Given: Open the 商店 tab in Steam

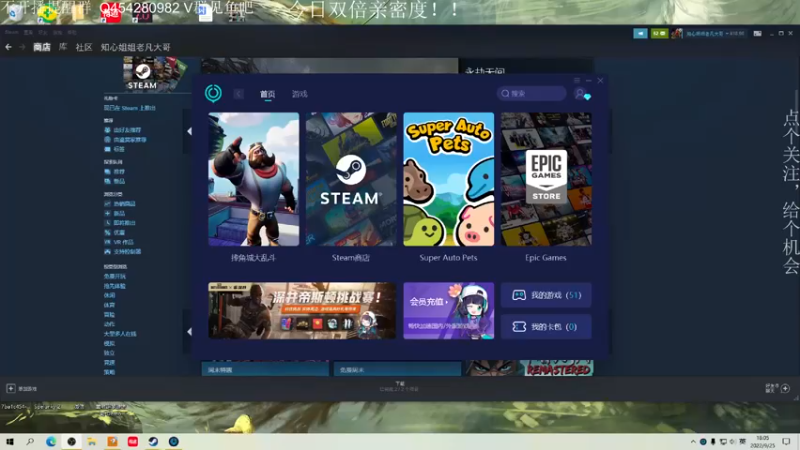Looking at the screenshot, I should (x=42, y=47).
